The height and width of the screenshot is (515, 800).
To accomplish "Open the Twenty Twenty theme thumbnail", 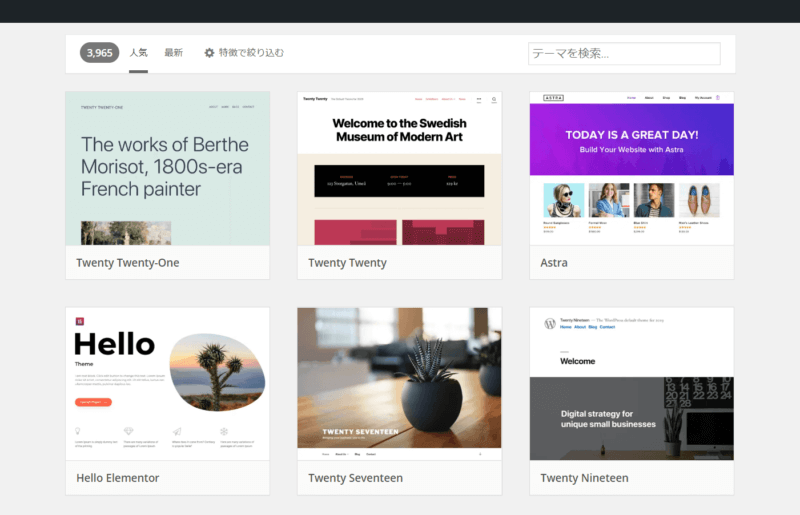I will [x=399, y=168].
